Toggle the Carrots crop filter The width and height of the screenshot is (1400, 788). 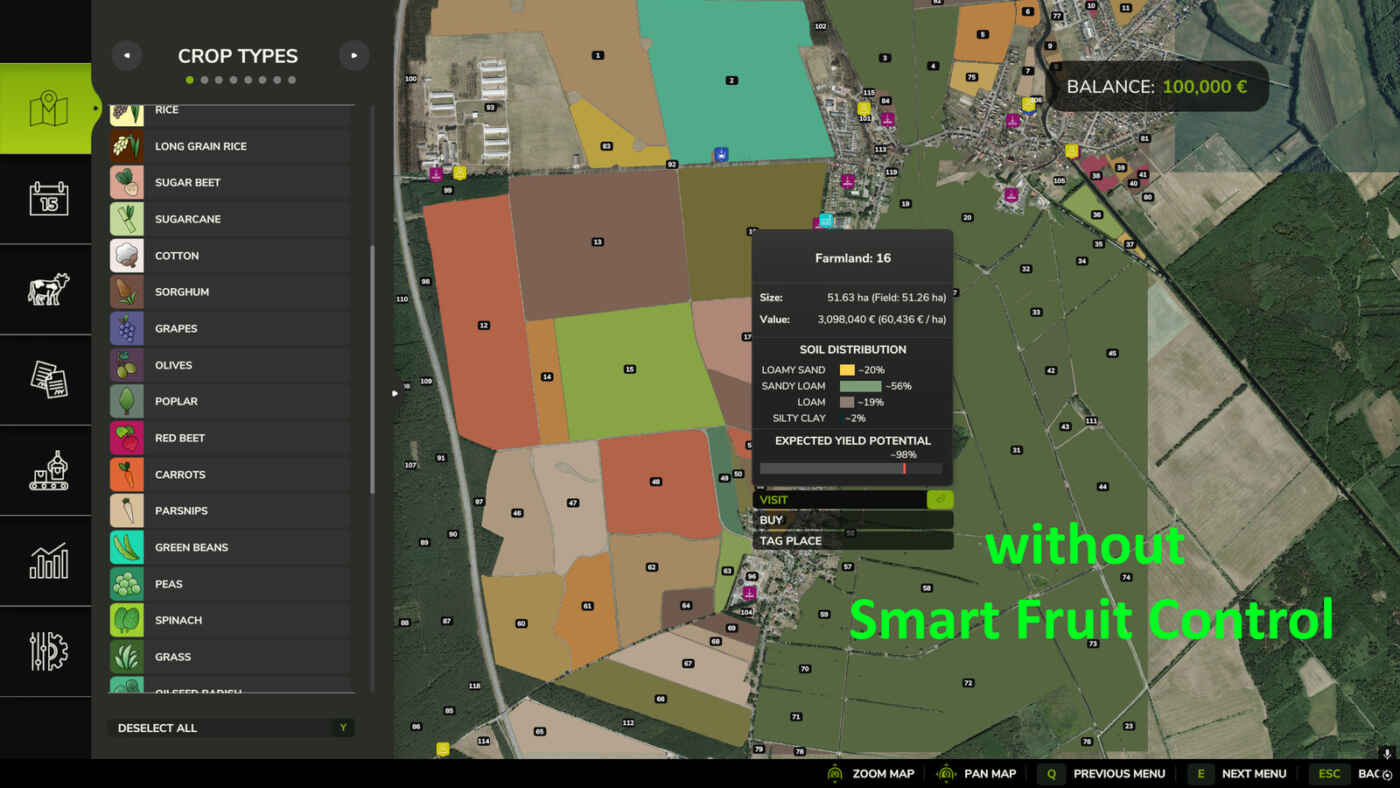231,475
